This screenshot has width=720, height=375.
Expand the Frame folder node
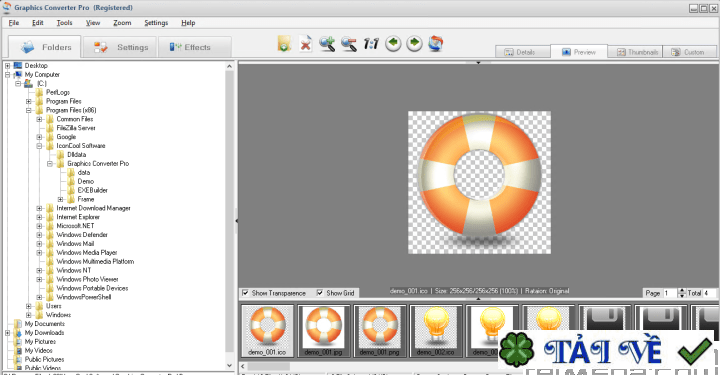pyautogui.click(x=60, y=199)
